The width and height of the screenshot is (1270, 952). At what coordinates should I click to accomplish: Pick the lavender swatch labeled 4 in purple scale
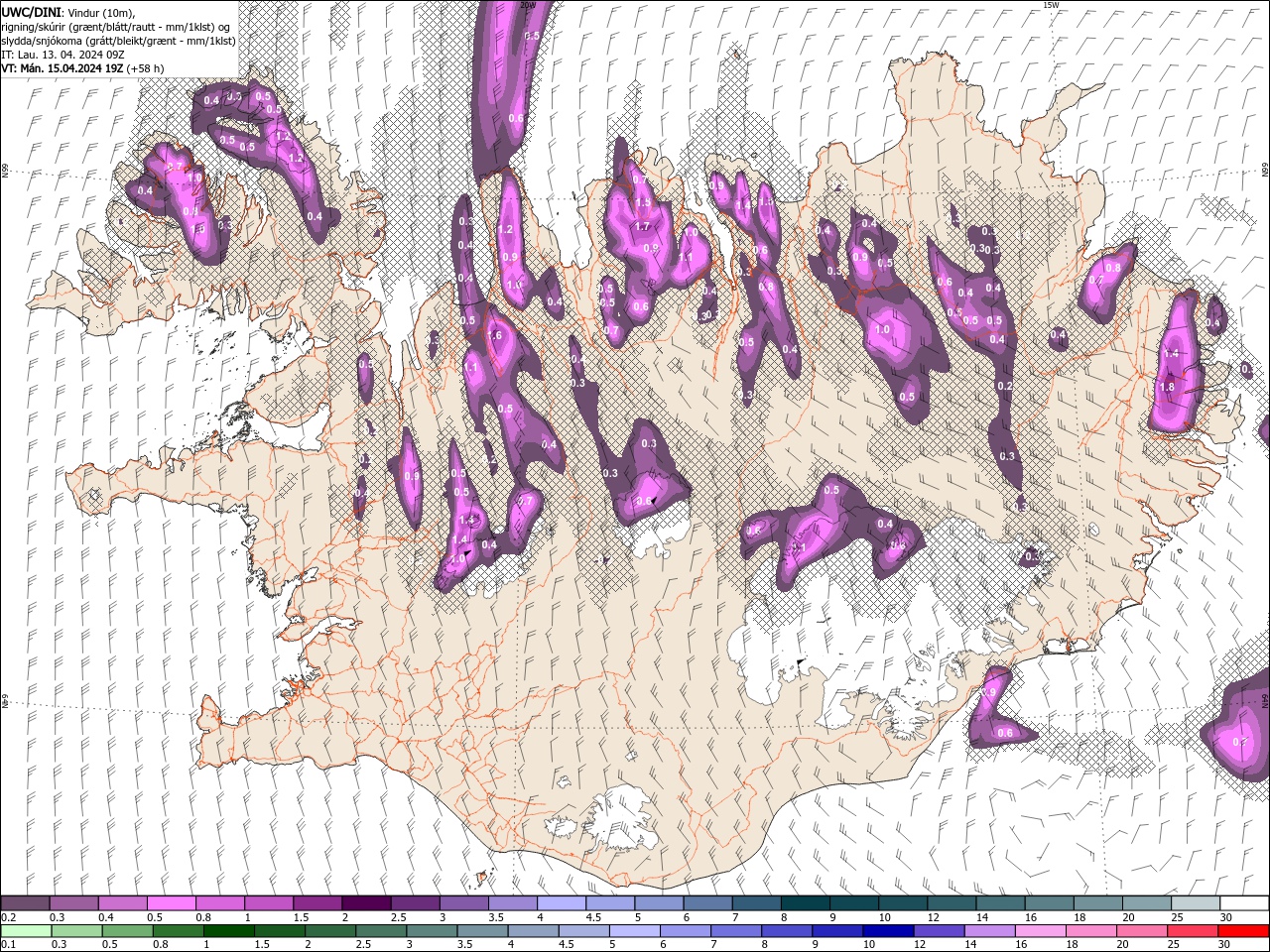[x=560, y=902]
